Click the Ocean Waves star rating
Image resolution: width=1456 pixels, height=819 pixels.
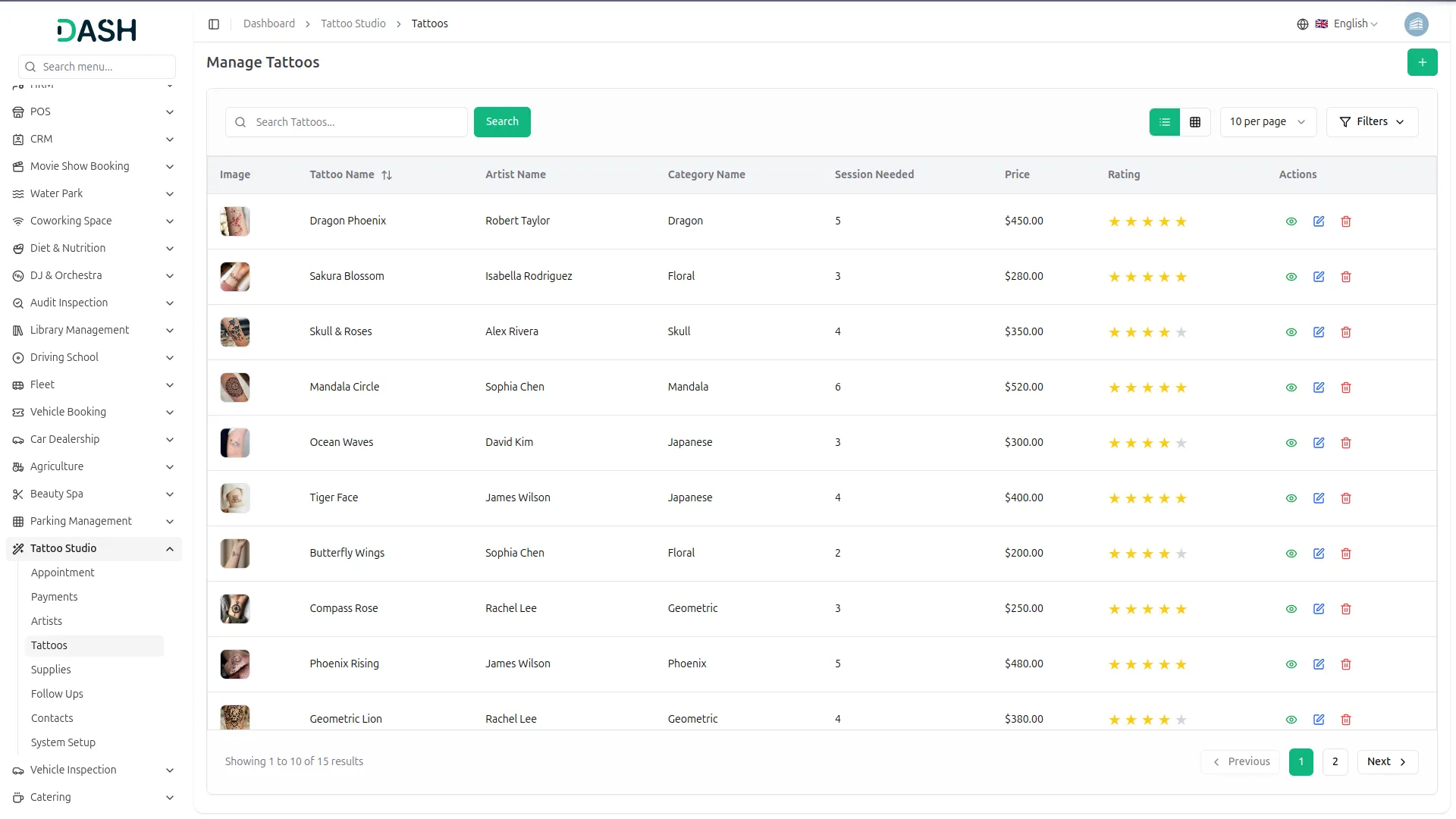point(1147,443)
